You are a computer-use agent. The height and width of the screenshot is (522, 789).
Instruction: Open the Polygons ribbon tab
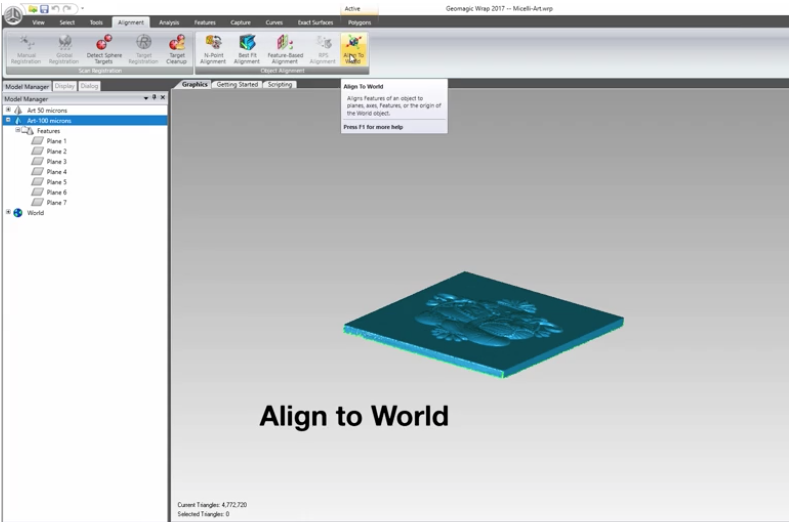(x=359, y=23)
